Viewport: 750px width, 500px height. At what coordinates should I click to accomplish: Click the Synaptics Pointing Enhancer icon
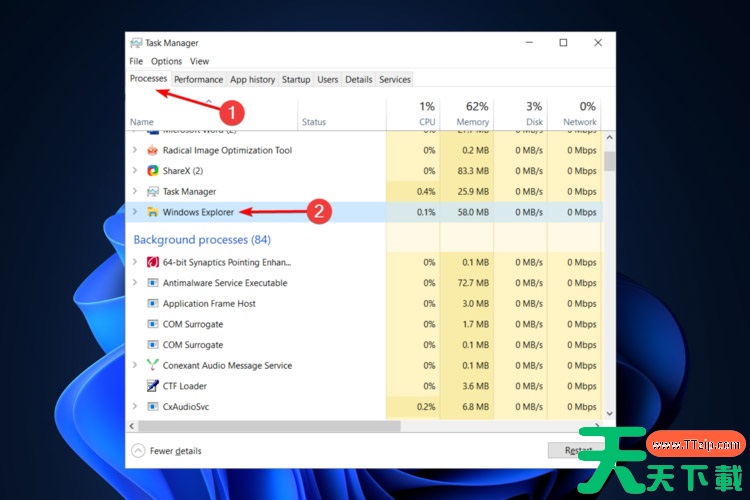tap(153, 262)
